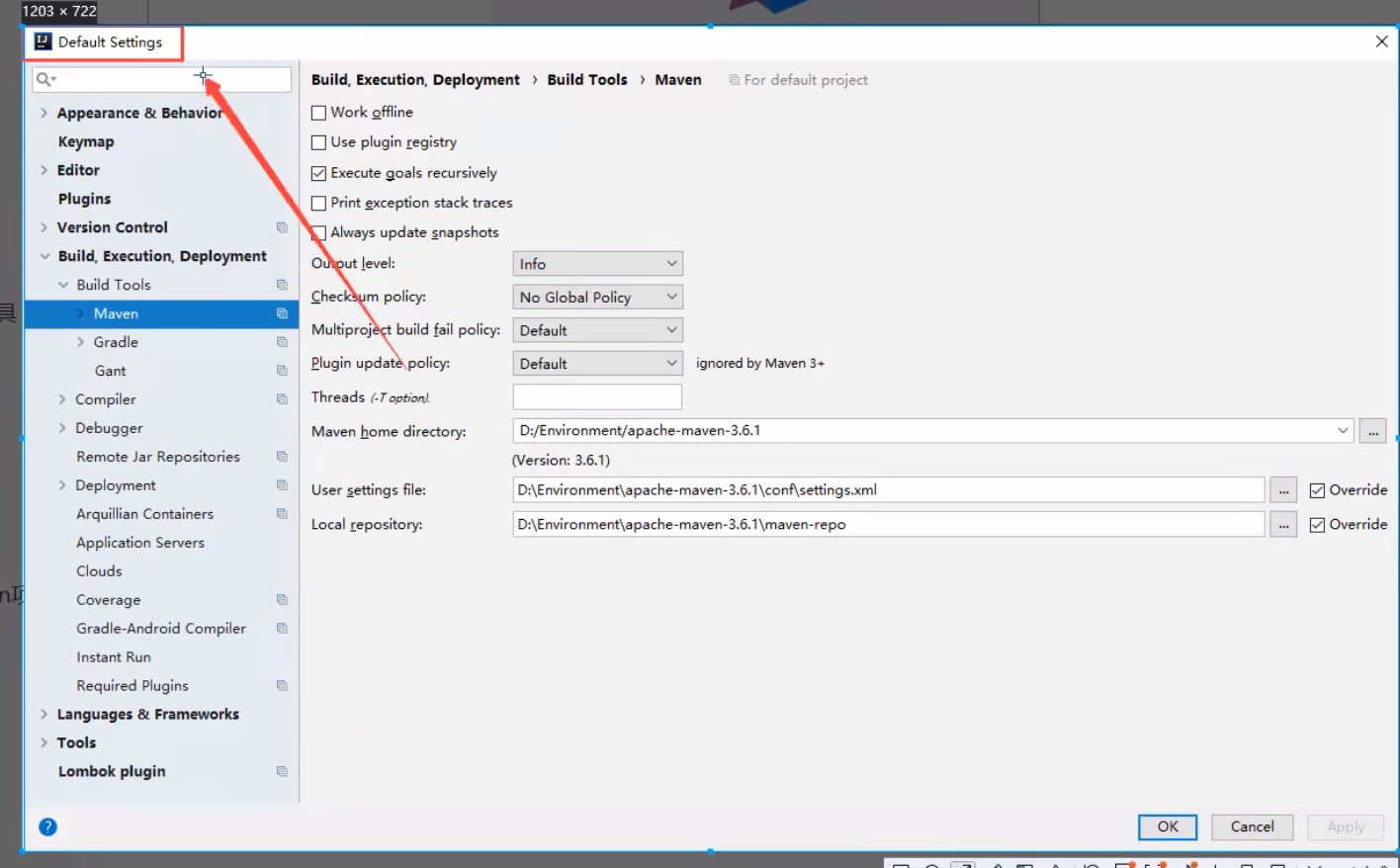The width and height of the screenshot is (1400, 868).
Task: Select Keymap in the settings tree
Action: [x=86, y=141]
